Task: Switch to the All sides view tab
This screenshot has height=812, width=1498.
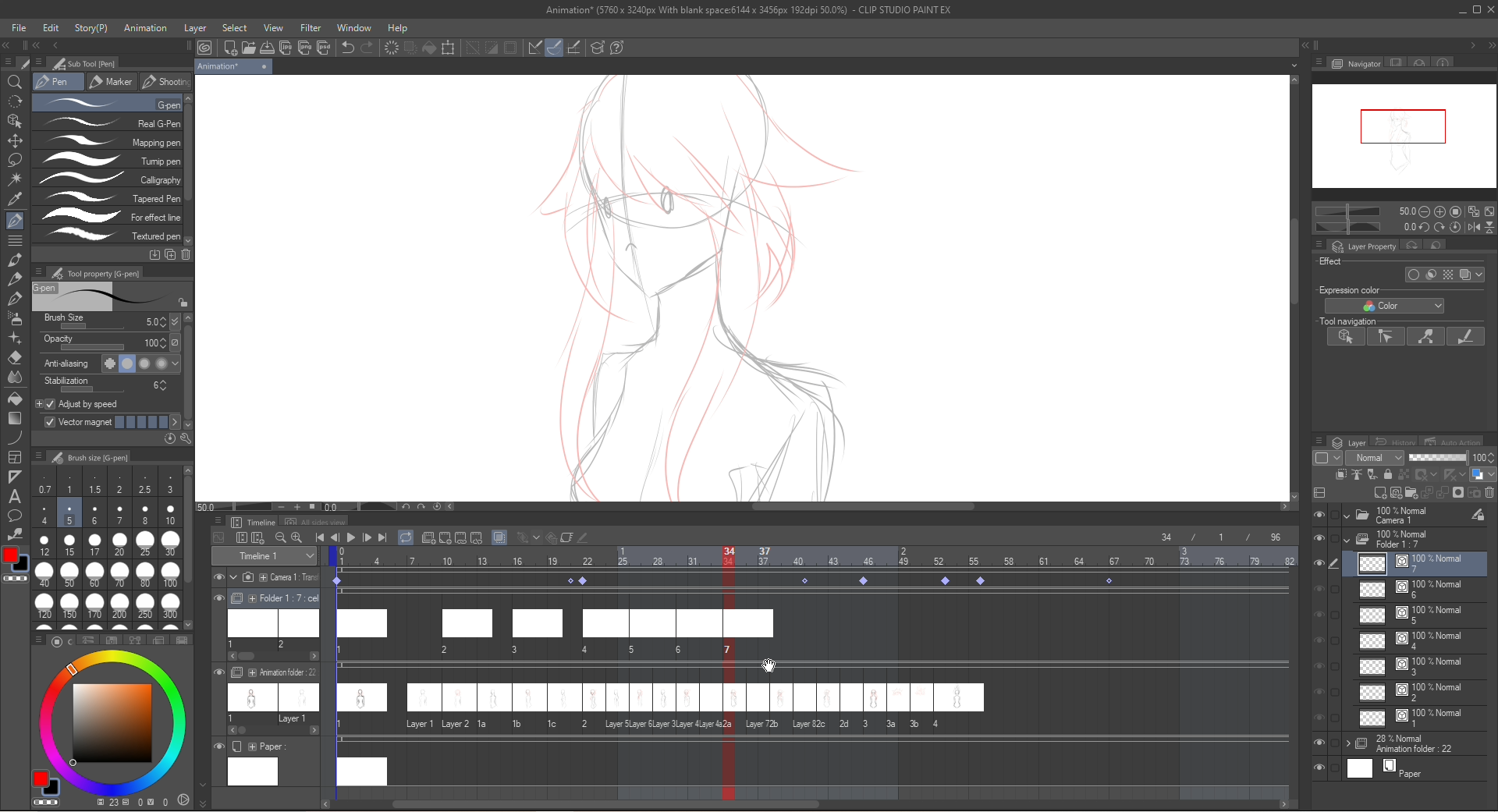Action: click(316, 522)
